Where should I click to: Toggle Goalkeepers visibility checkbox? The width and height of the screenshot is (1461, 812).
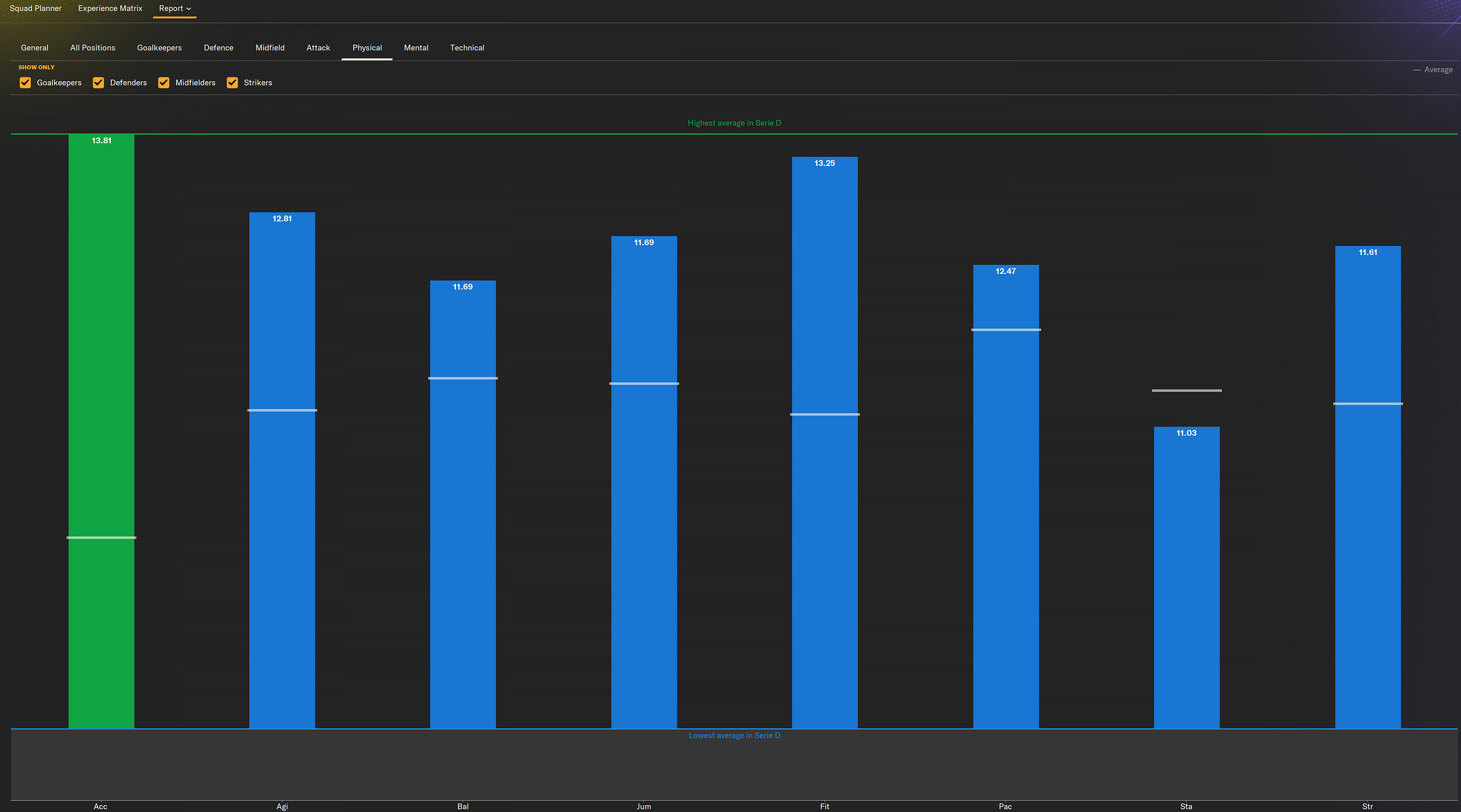coord(25,82)
